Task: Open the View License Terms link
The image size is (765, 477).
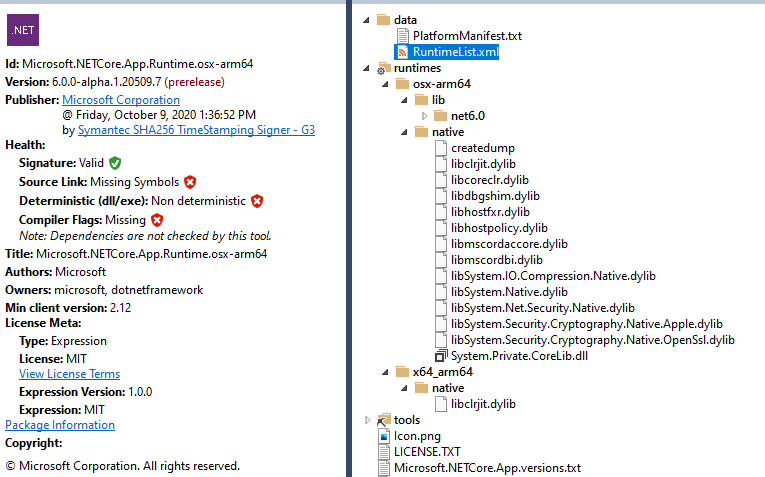Action: coord(69,374)
